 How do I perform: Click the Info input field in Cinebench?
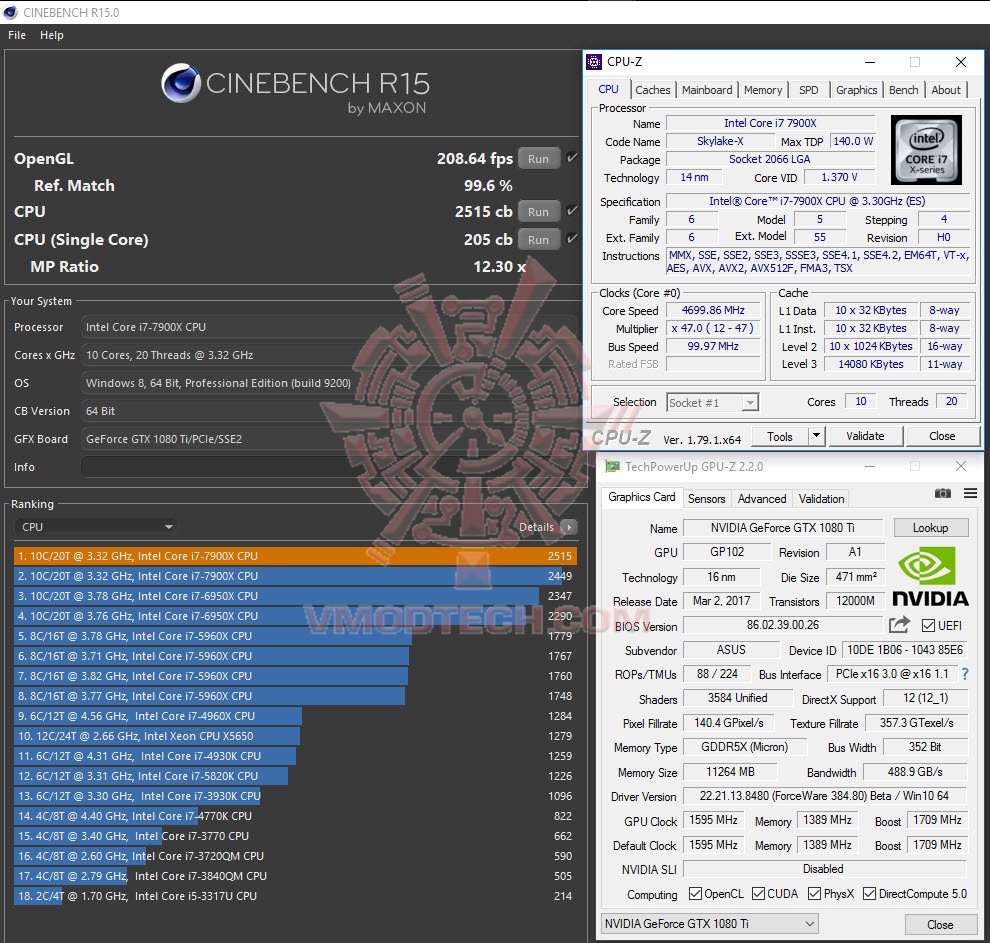(x=328, y=467)
